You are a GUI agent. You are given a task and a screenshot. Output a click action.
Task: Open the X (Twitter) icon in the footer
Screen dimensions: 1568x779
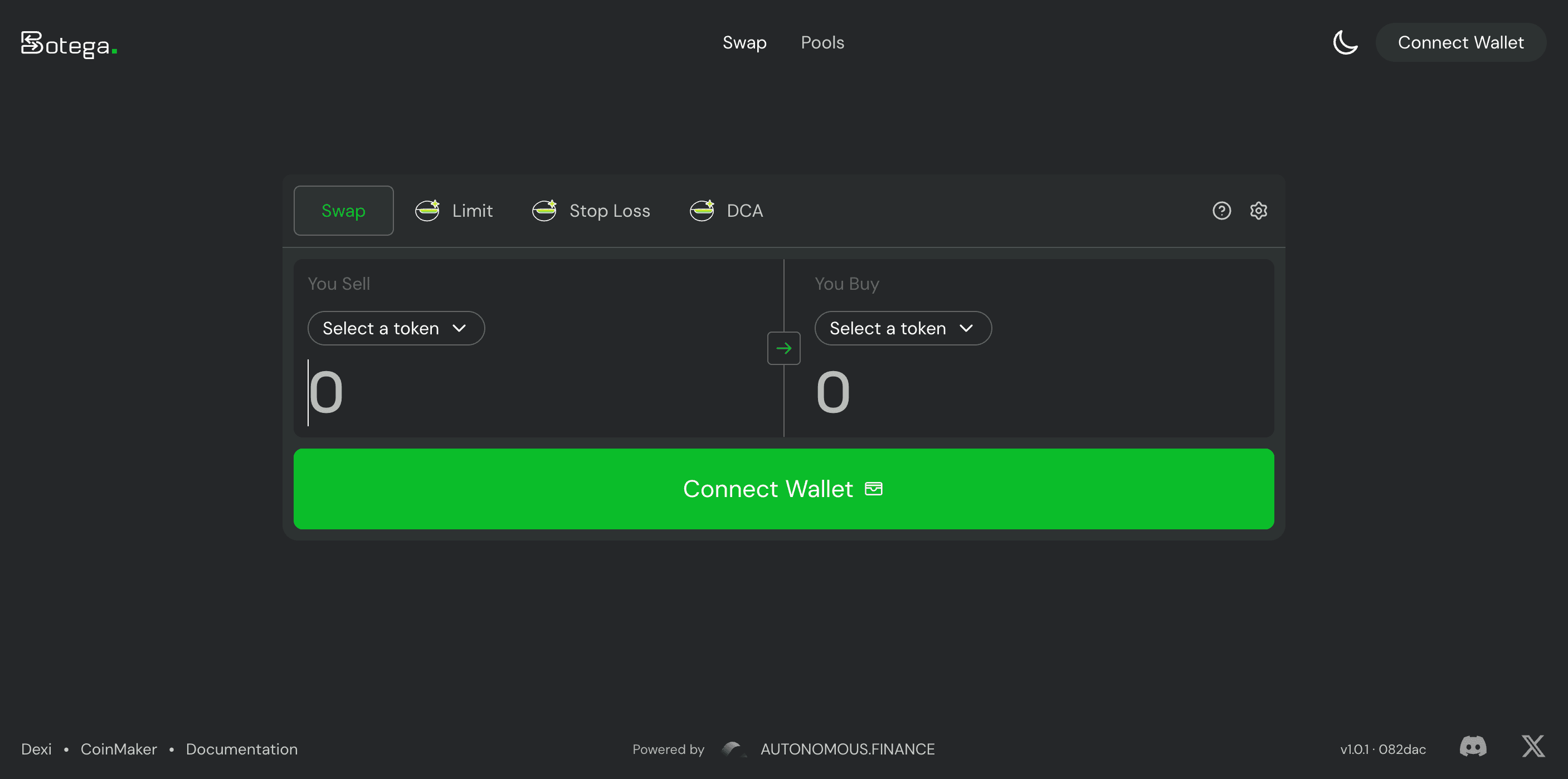(x=1533, y=747)
